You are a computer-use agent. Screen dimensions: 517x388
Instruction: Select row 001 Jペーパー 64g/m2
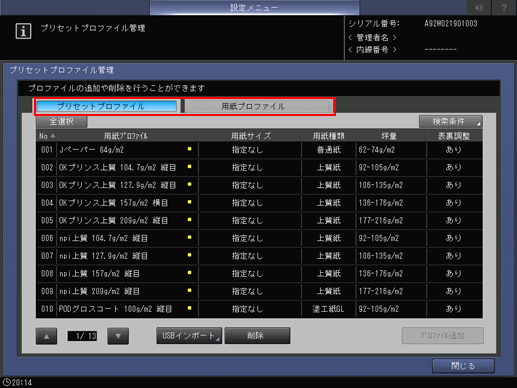click(x=259, y=150)
